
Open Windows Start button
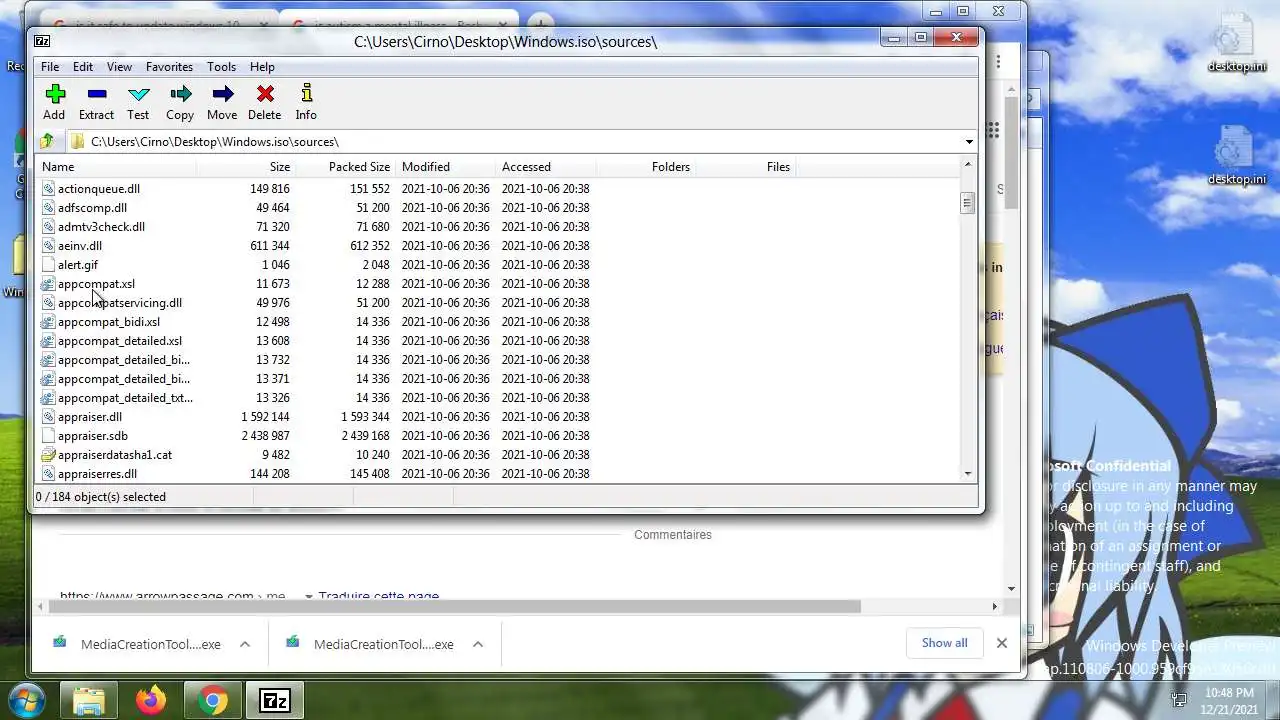[27, 699]
